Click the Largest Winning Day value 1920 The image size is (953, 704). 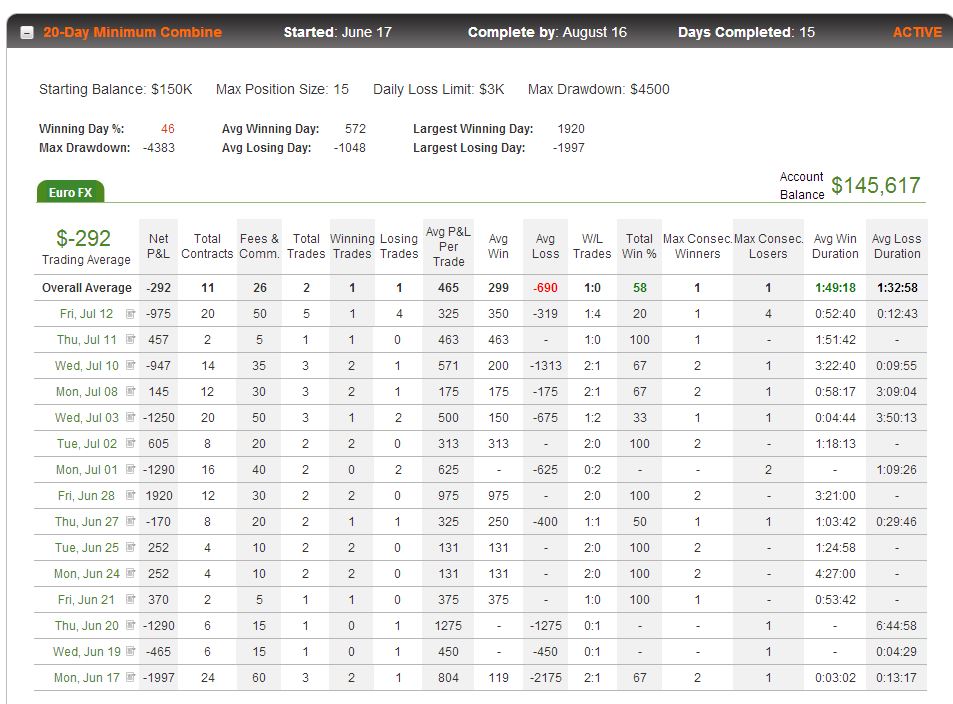pos(571,129)
